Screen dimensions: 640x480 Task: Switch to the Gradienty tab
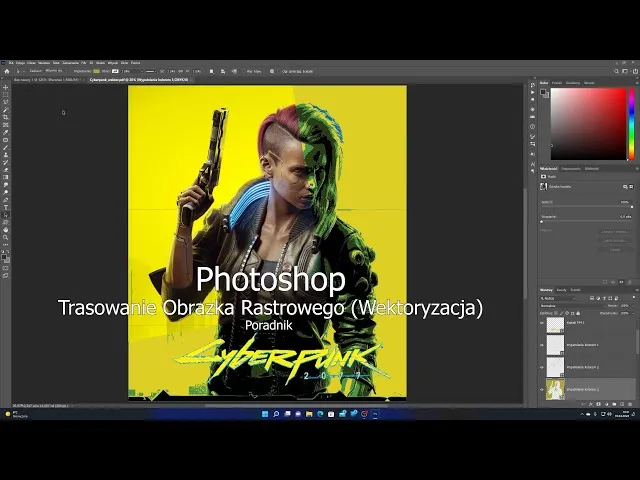(x=573, y=83)
